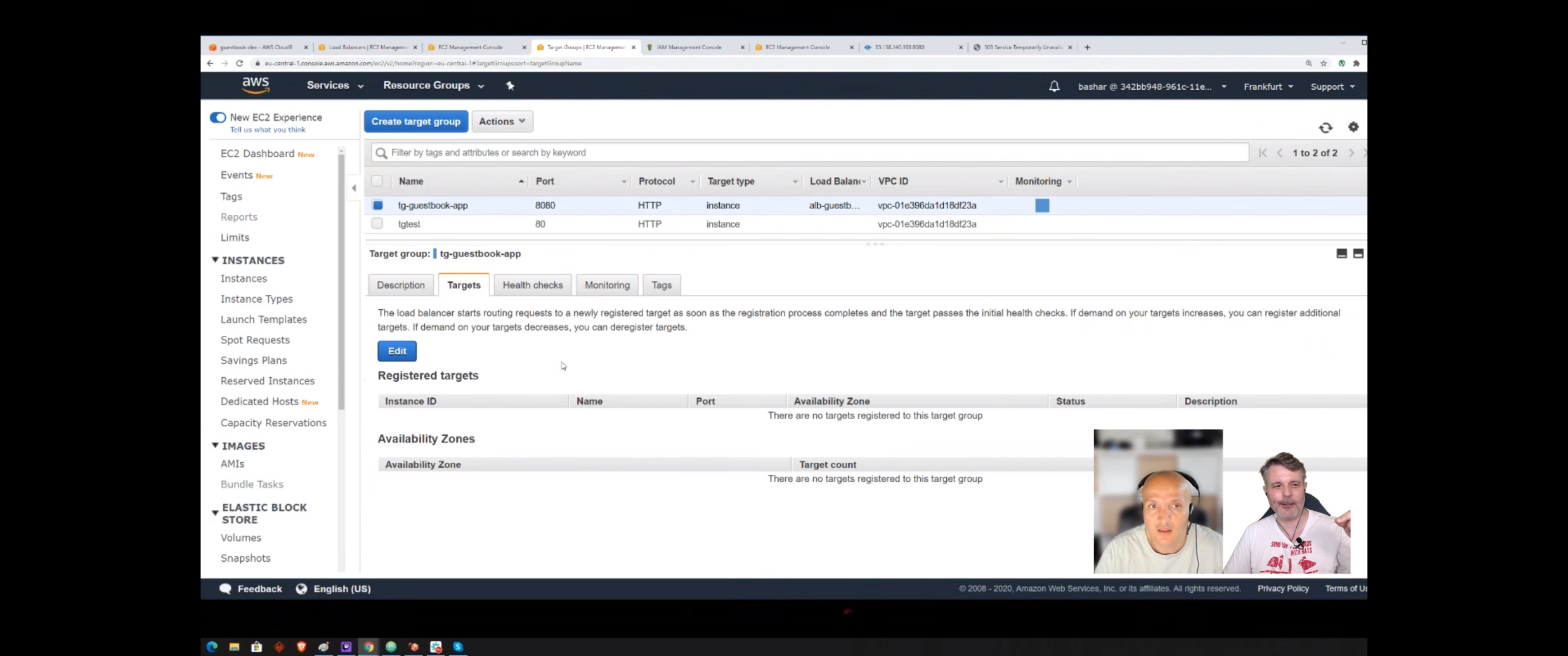
Task: Collapse sidebar with the arrow handle
Action: coord(354,188)
